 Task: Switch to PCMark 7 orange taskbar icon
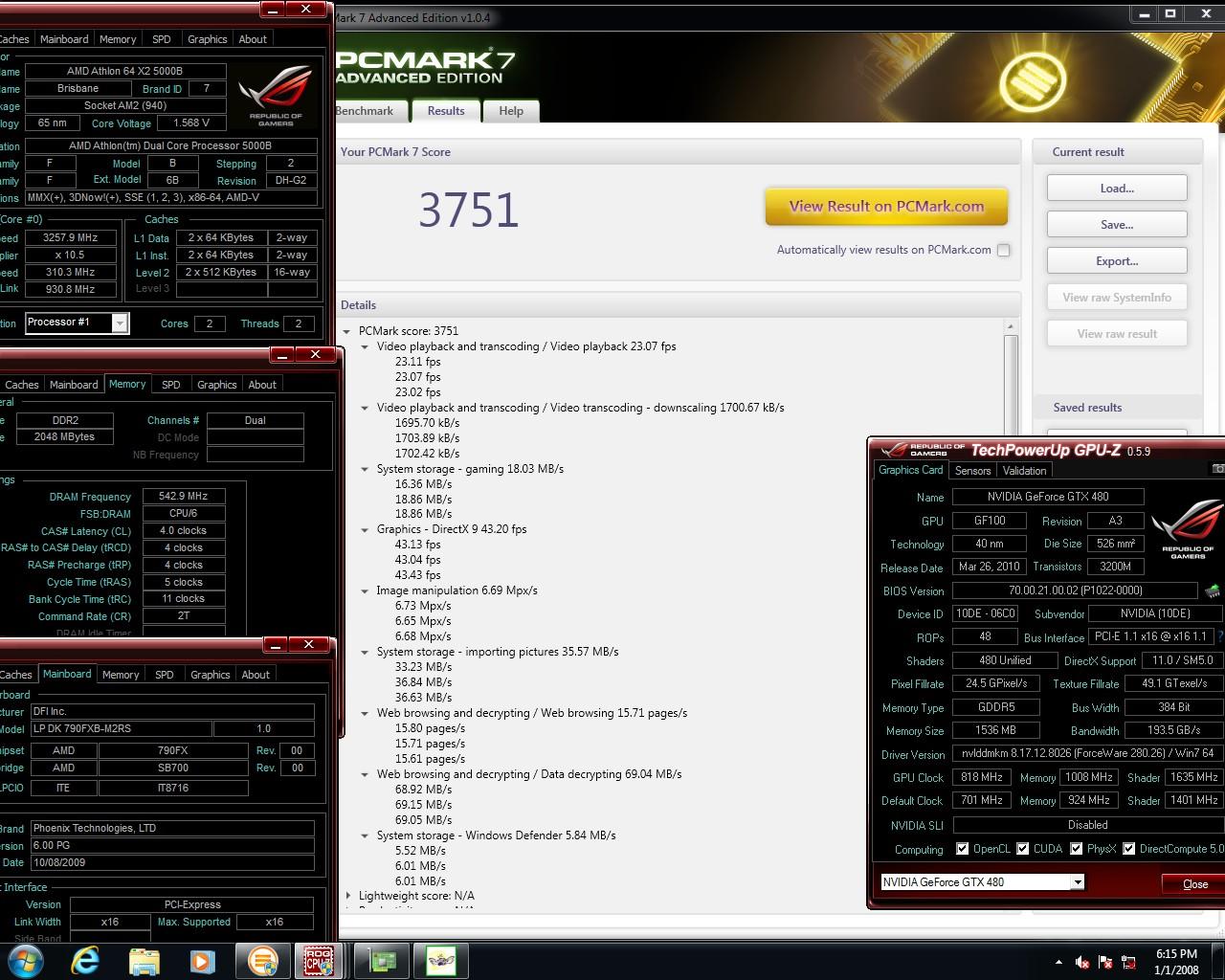[261, 960]
